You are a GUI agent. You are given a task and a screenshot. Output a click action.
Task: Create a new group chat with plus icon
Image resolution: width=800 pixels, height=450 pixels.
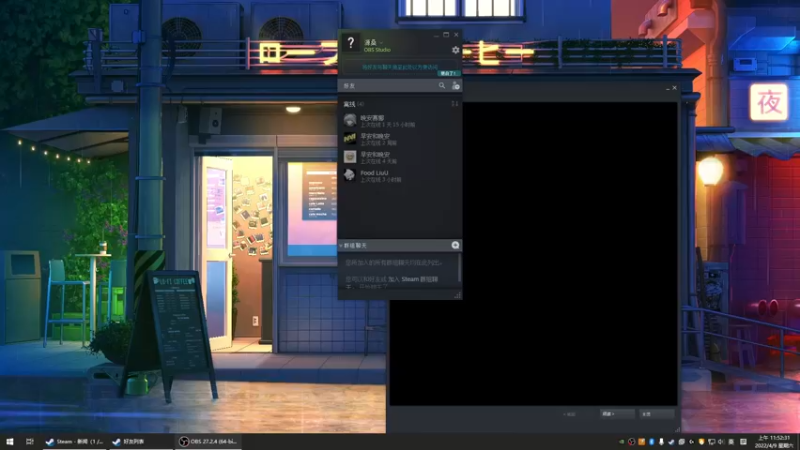tap(455, 245)
